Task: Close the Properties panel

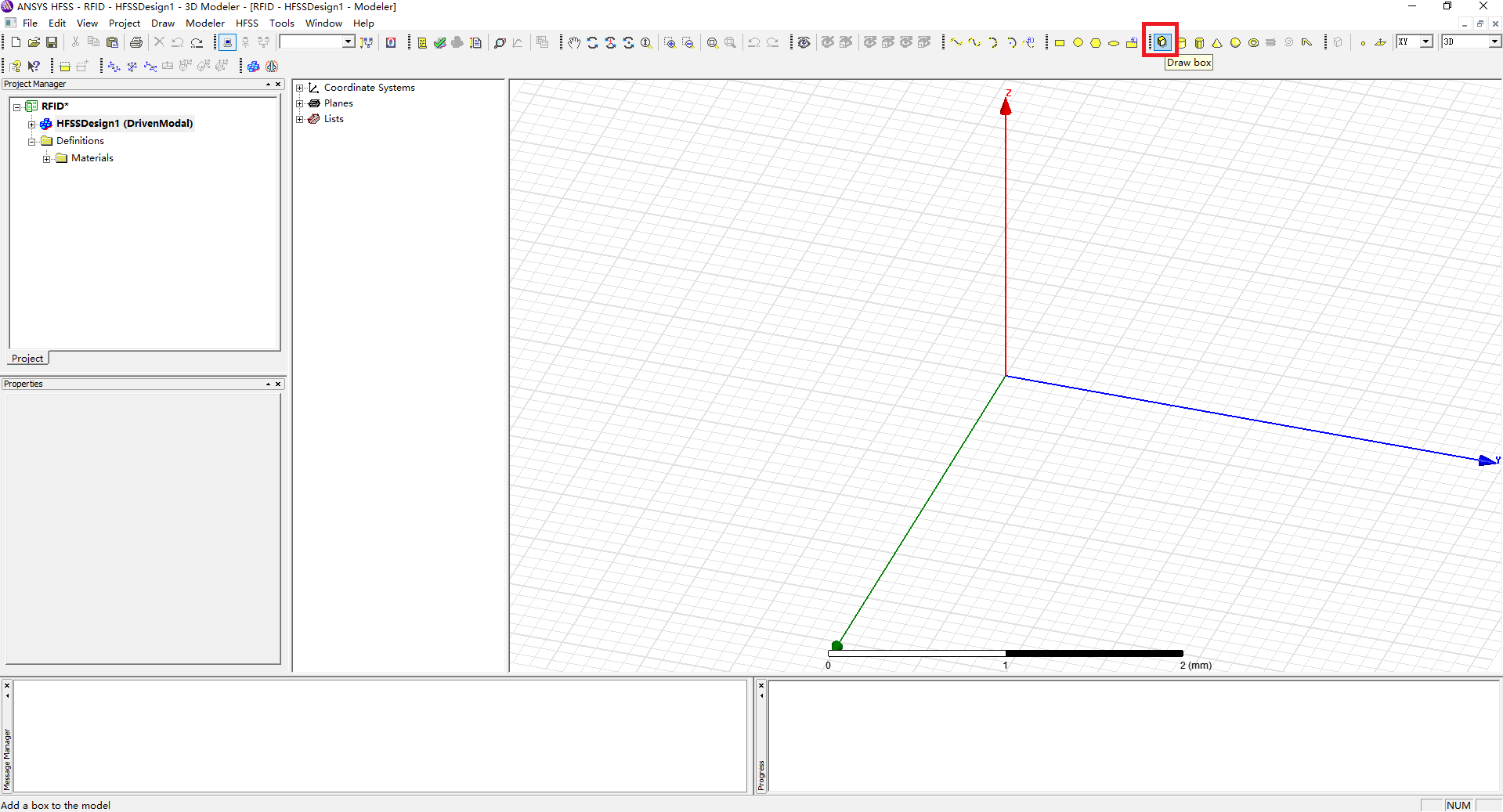Action: [278, 384]
